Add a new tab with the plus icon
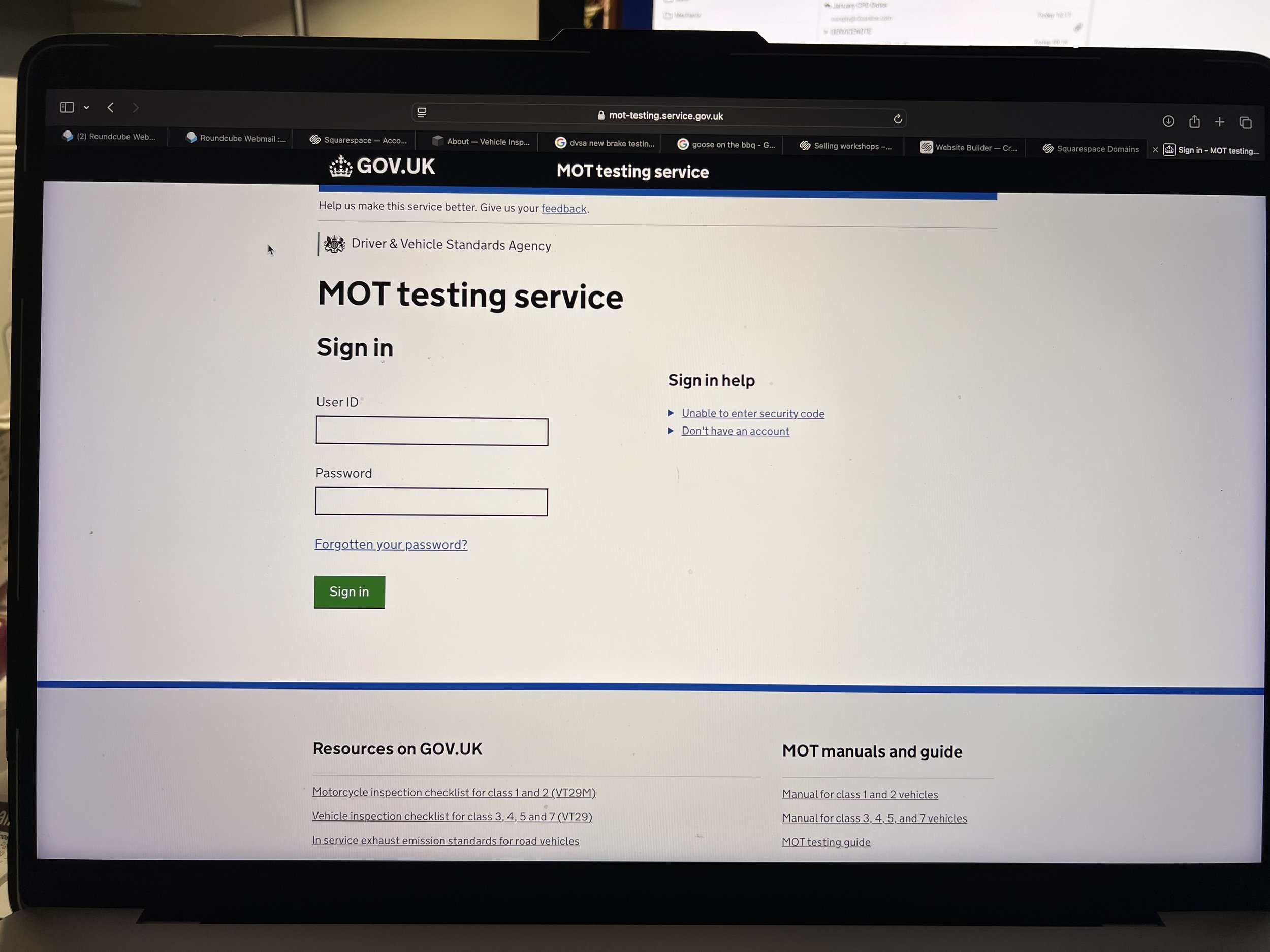1270x952 pixels. coord(1220,122)
